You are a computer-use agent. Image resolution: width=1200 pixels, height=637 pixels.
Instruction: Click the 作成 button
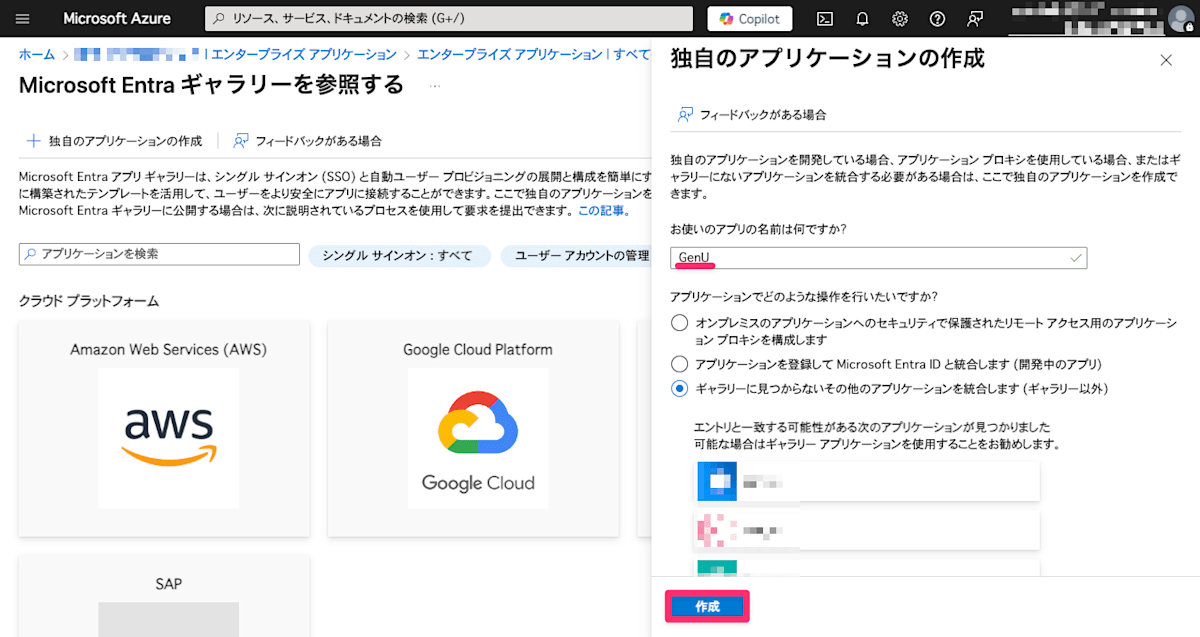[707, 607]
